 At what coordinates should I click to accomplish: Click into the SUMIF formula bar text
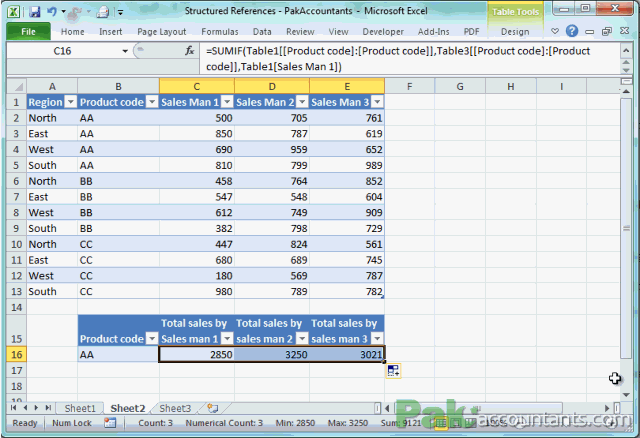(x=410, y=58)
